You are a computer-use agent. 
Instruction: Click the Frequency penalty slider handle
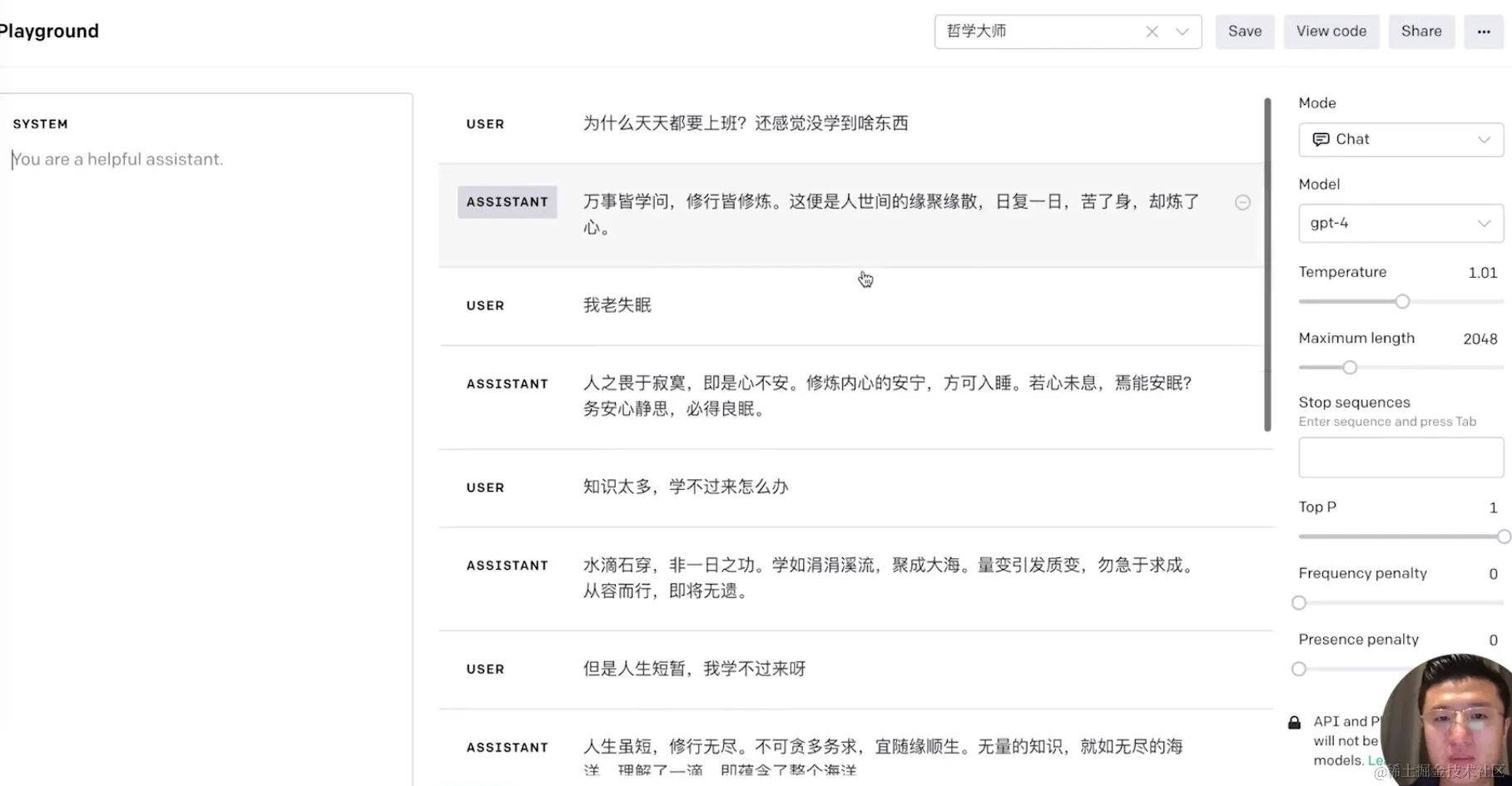point(1299,603)
